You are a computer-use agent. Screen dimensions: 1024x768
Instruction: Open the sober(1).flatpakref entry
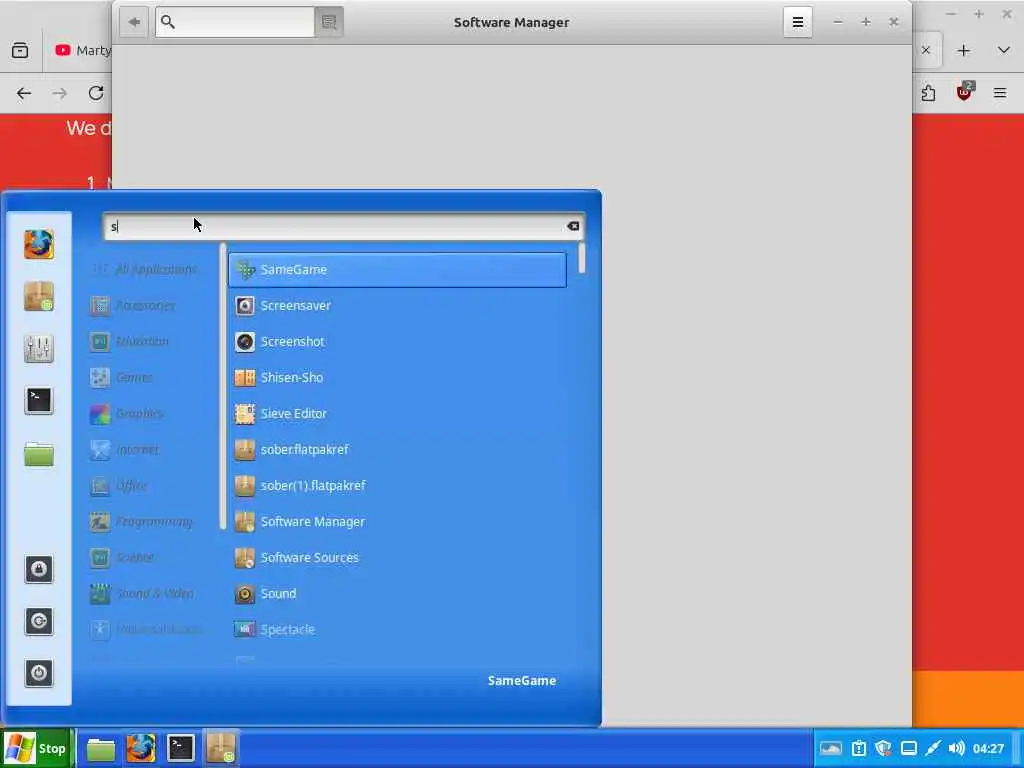coord(397,485)
